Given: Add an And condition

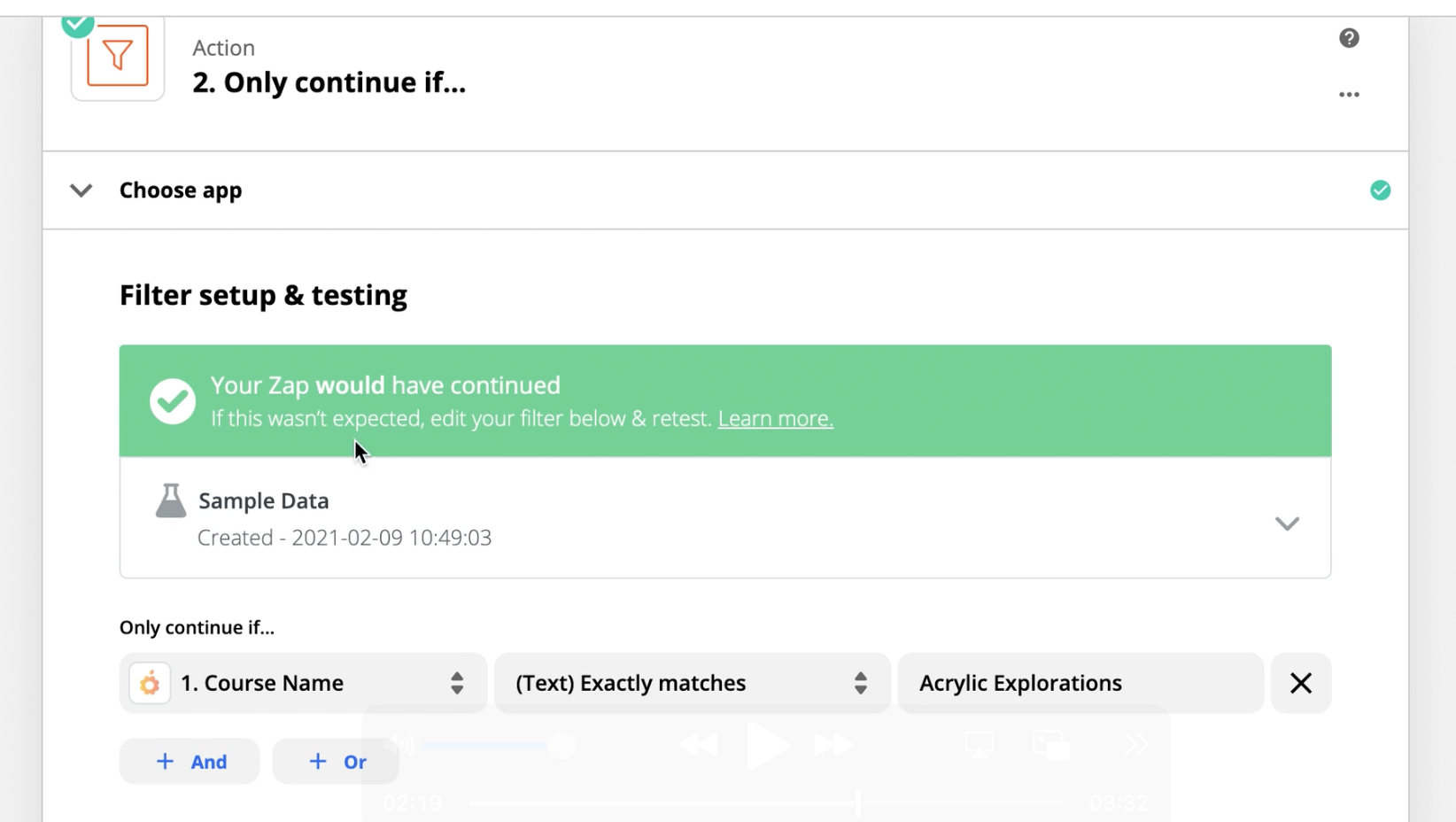Looking at the screenshot, I should click(190, 762).
